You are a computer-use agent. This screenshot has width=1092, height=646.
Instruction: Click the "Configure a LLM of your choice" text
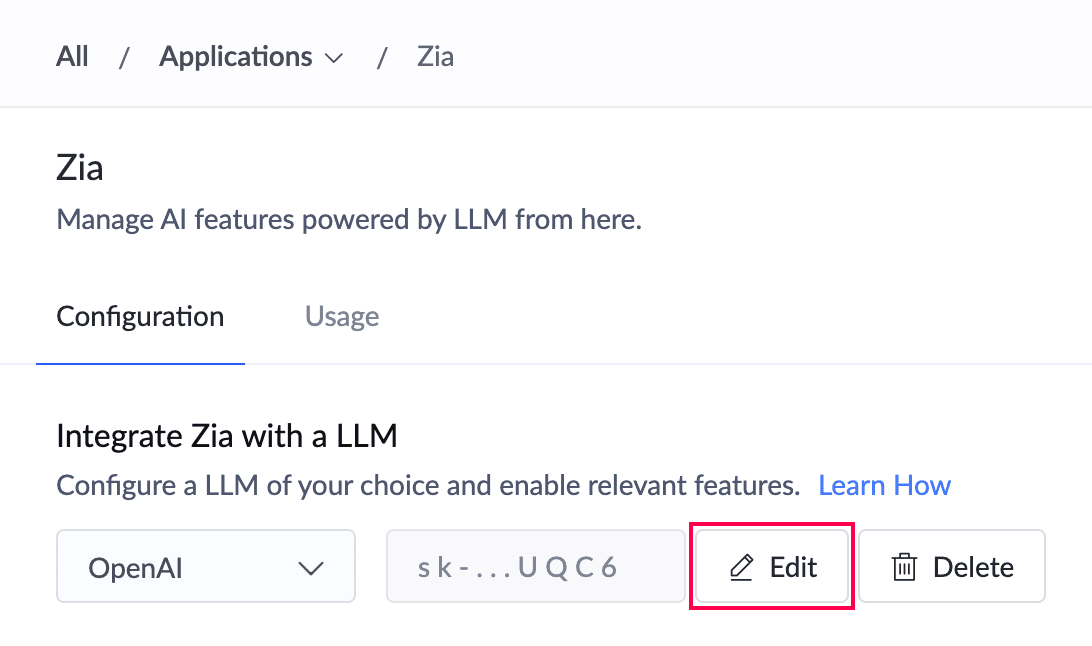(x=428, y=486)
